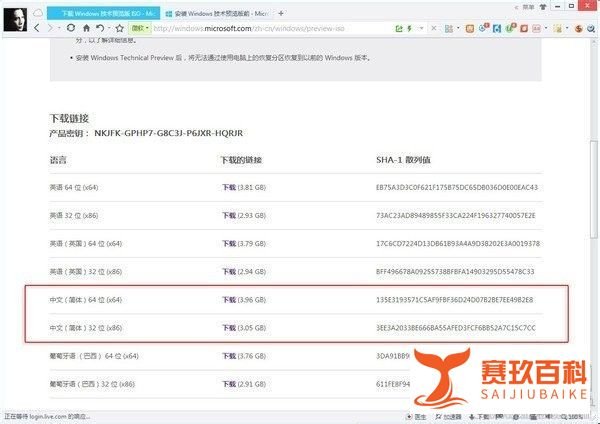Restore closed tab with the undo arrow
Viewport: 600px width, 424px height.
pos(100,28)
